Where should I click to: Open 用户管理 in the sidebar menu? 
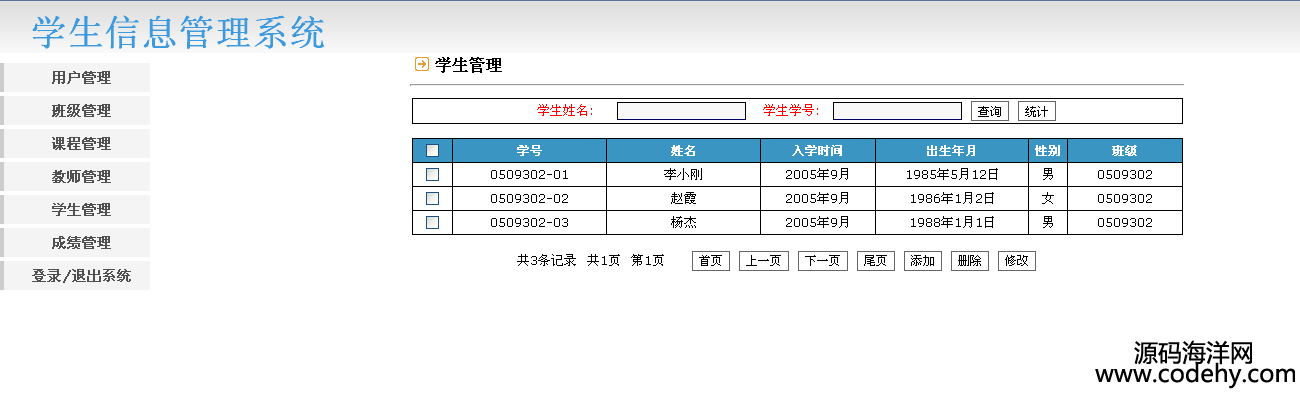click(x=76, y=77)
